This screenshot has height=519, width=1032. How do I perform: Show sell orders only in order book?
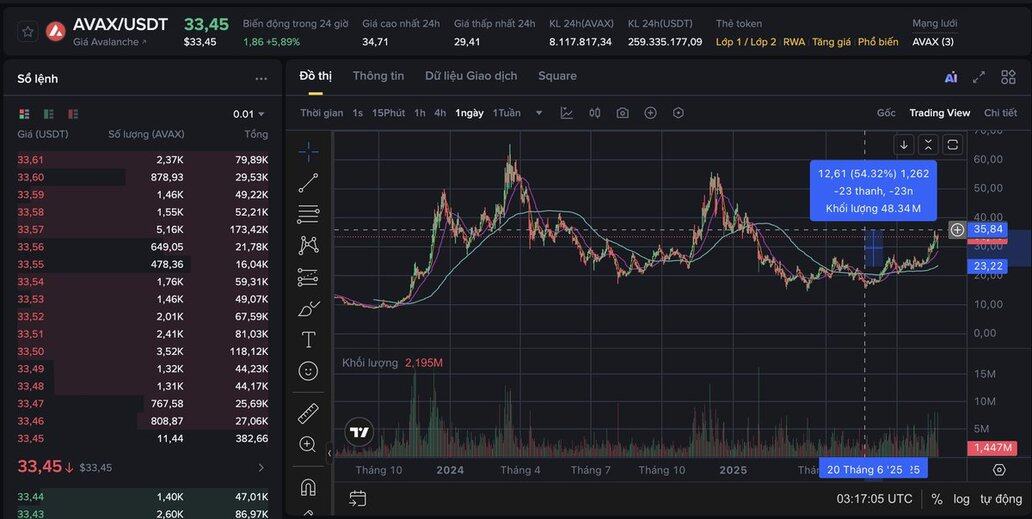pos(73,114)
